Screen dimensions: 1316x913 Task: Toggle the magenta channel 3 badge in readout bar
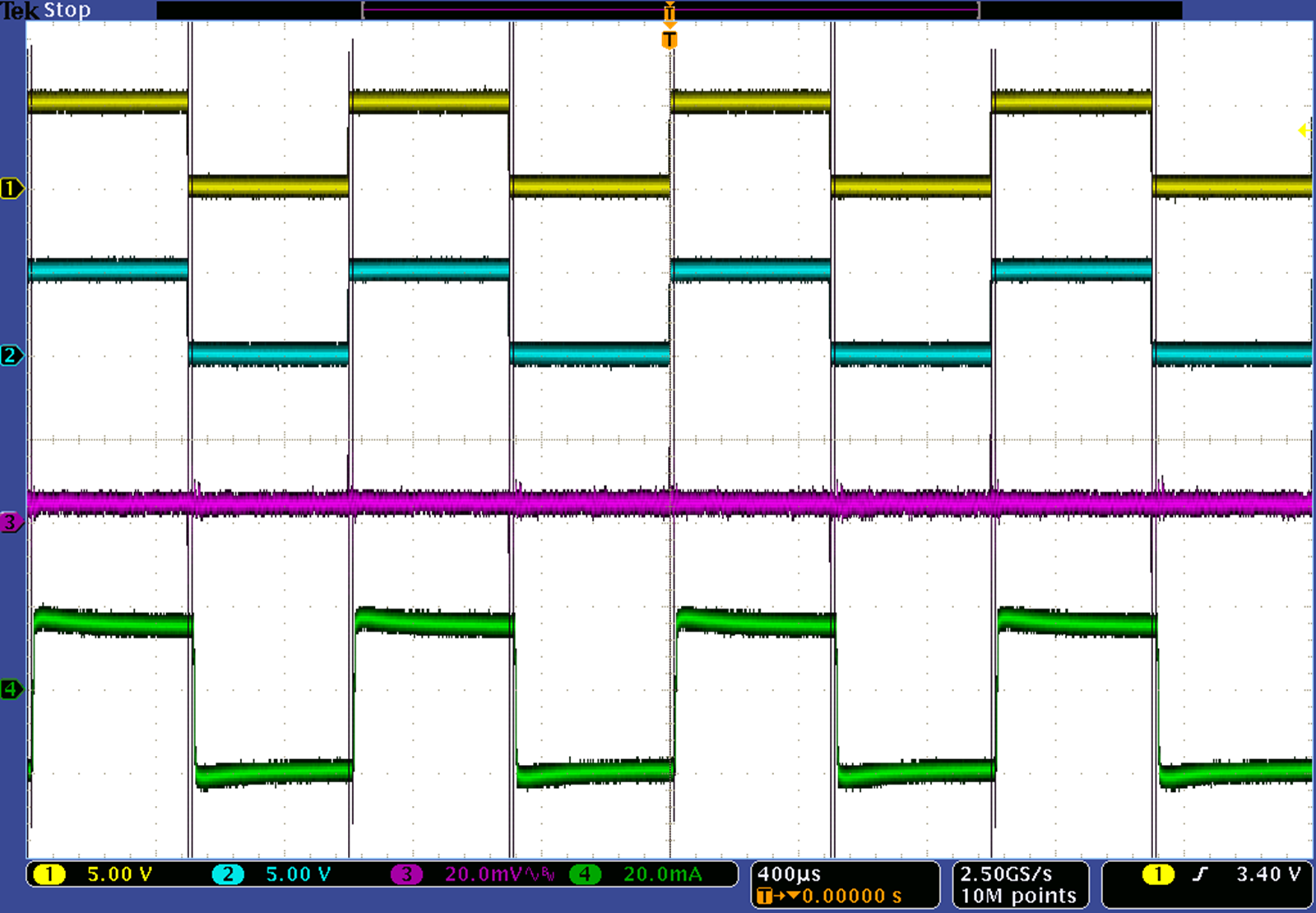[406, 874]
